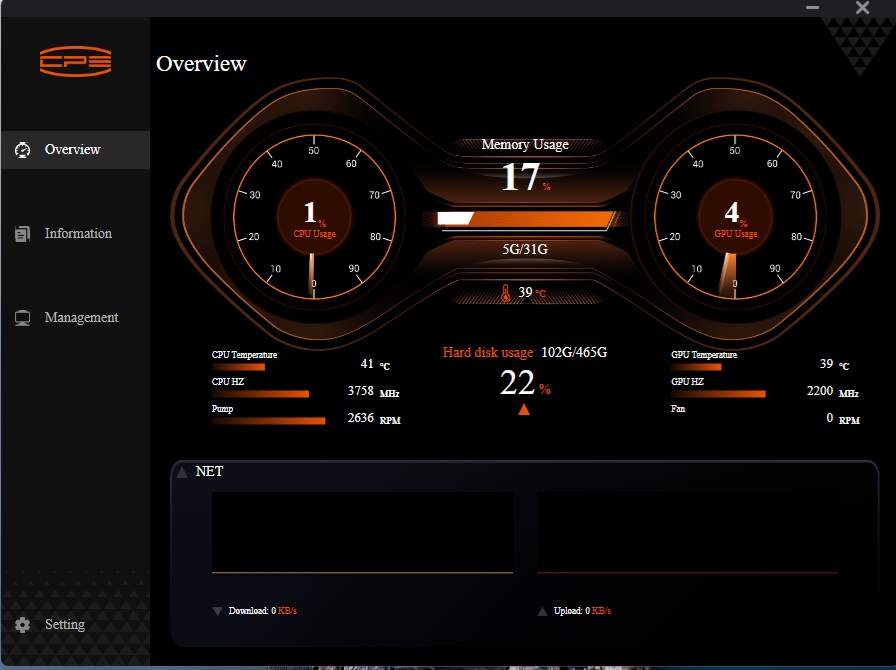896x670 pixels.
Task: Click the Pump speed bar
Action: coord(269,421)
